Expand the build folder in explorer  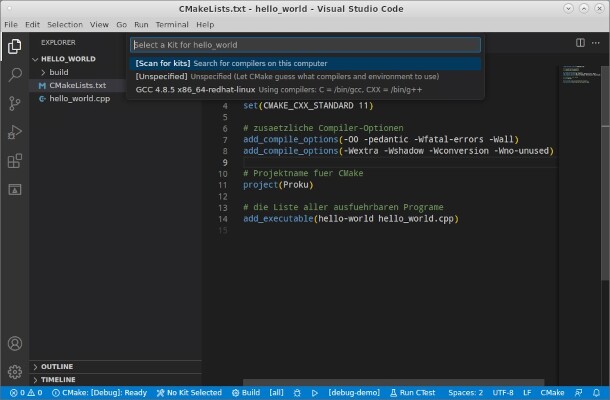pyautogui.click(x=58, y=72)
